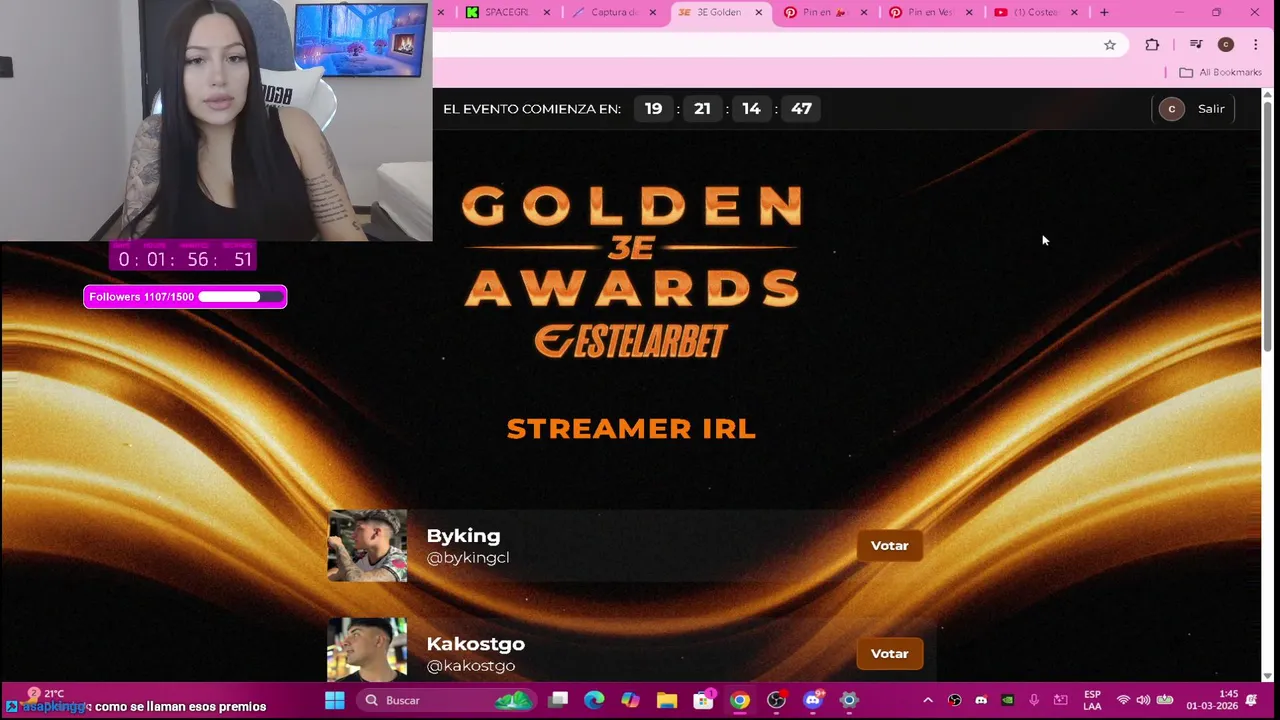The height and width of the screenshot is (720, 1280).
Task: Open the Chrome extensions puzzle icon
Action: [1152, 44]
